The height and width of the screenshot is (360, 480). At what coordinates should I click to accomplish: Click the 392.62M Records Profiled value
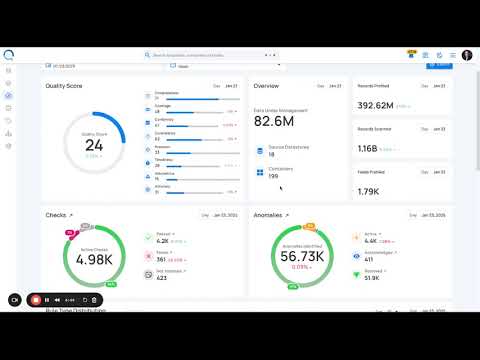pyautogui.click(x=375, y=106)
